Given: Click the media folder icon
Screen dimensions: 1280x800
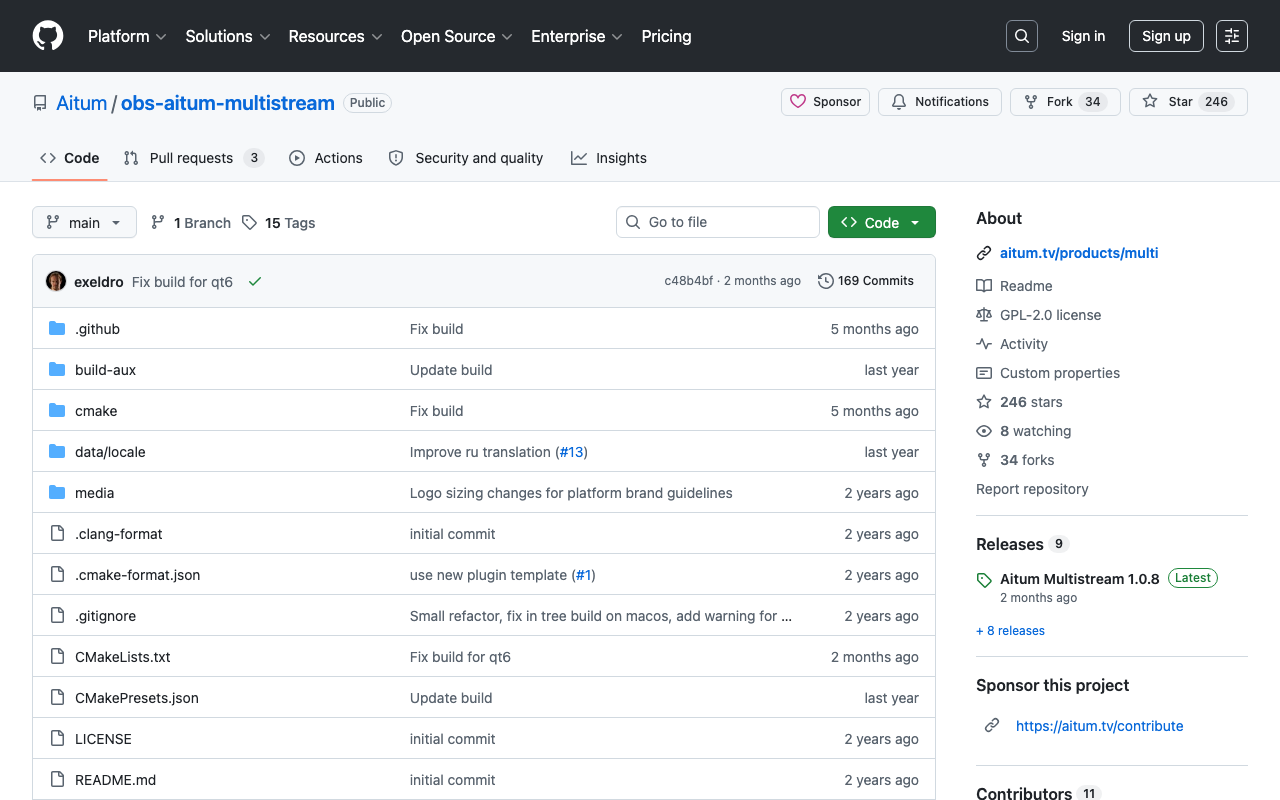Looking at the screenshot, I should (57, 493).
